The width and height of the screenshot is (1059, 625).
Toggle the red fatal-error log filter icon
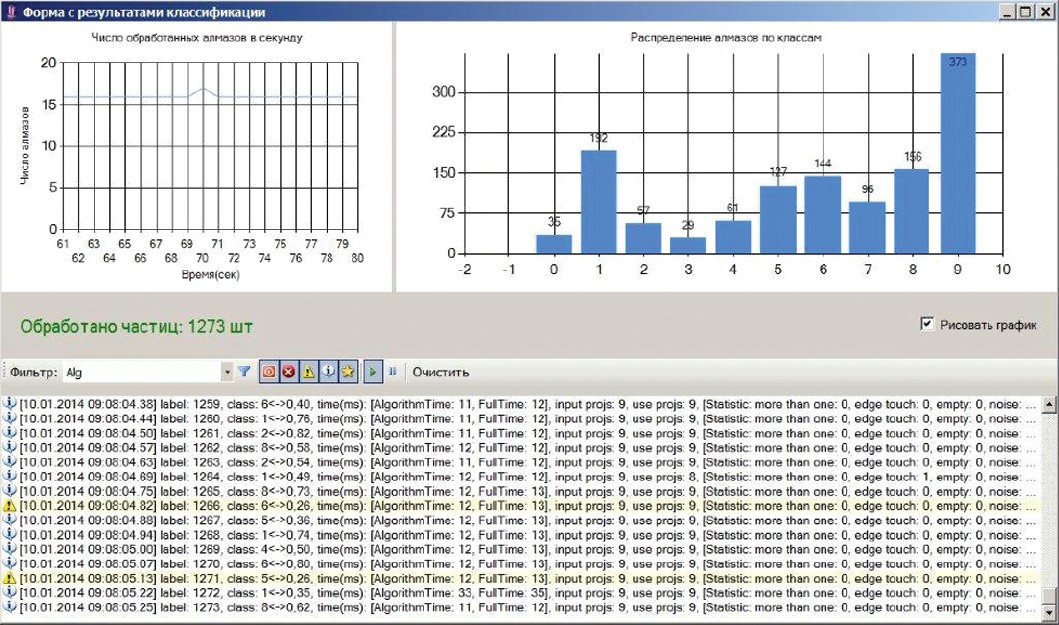pyautogui.click(x=268, y=372)
